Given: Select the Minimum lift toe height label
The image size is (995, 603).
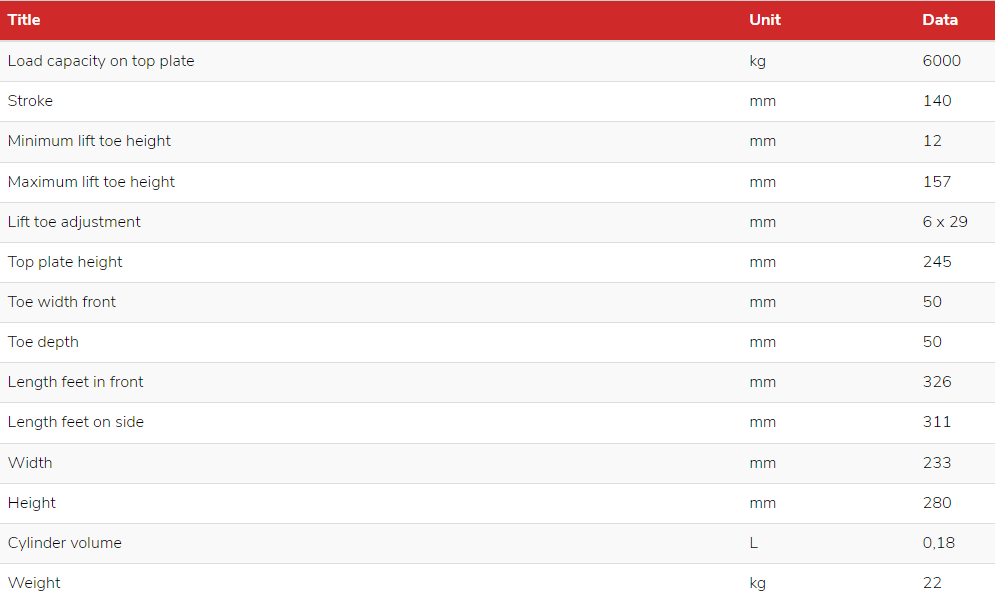Looking at the screenshot, I should (89, 141).
